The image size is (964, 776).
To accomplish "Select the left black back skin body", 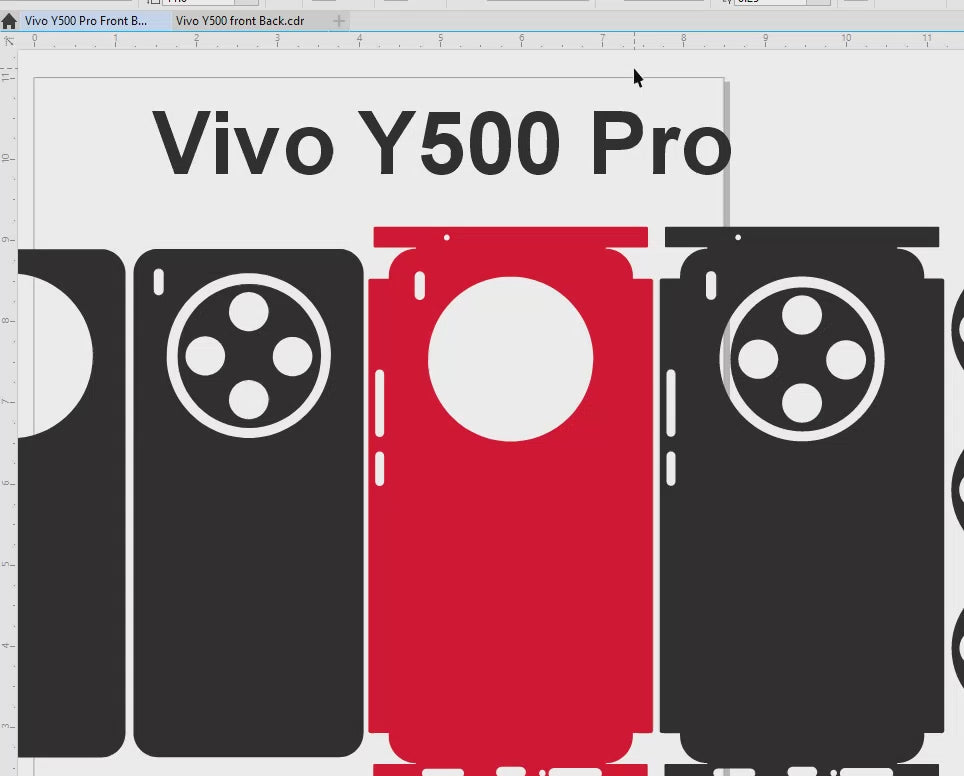I will 248,600.
